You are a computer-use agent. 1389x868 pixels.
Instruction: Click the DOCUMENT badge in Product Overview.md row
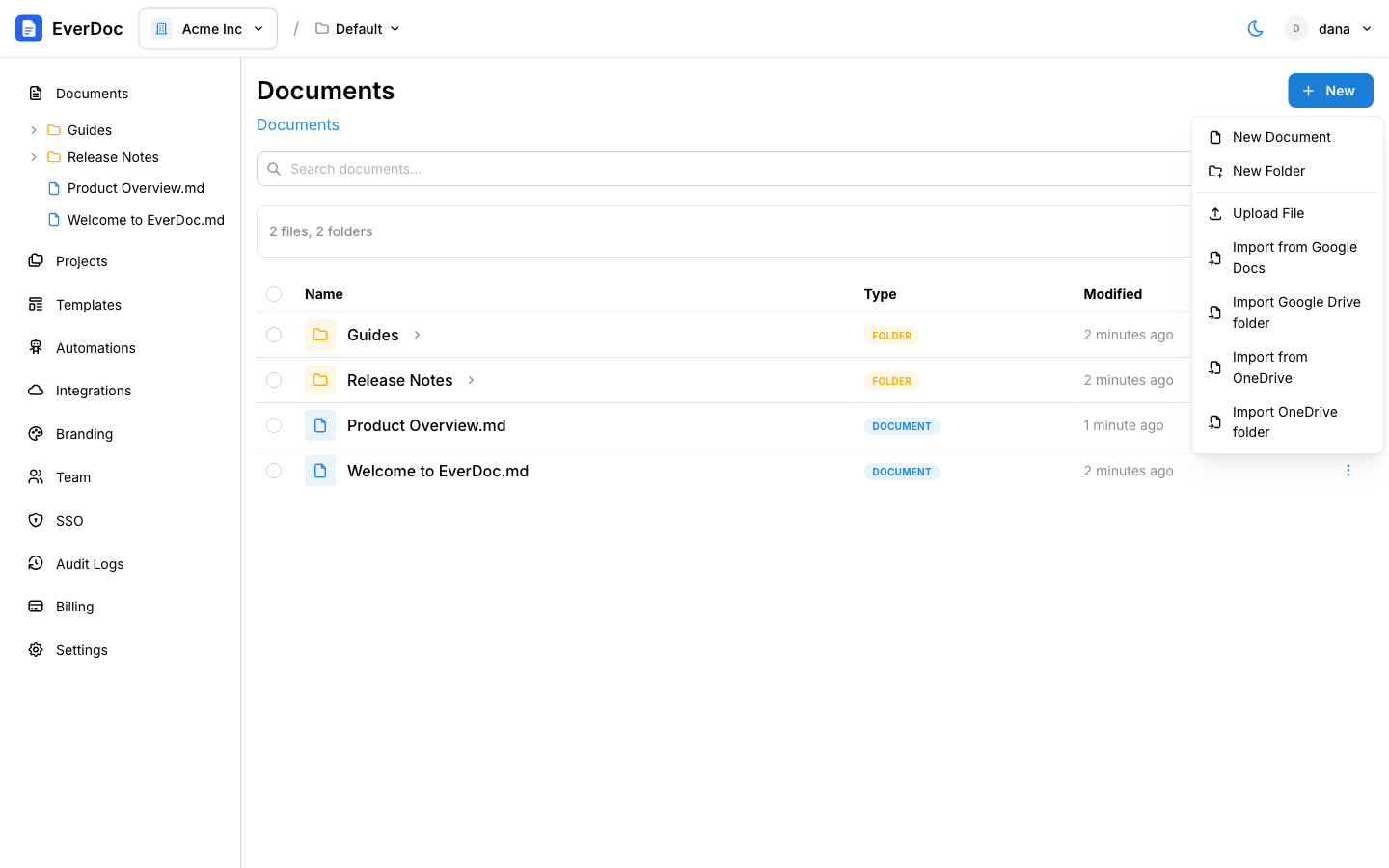pos(902,426)
